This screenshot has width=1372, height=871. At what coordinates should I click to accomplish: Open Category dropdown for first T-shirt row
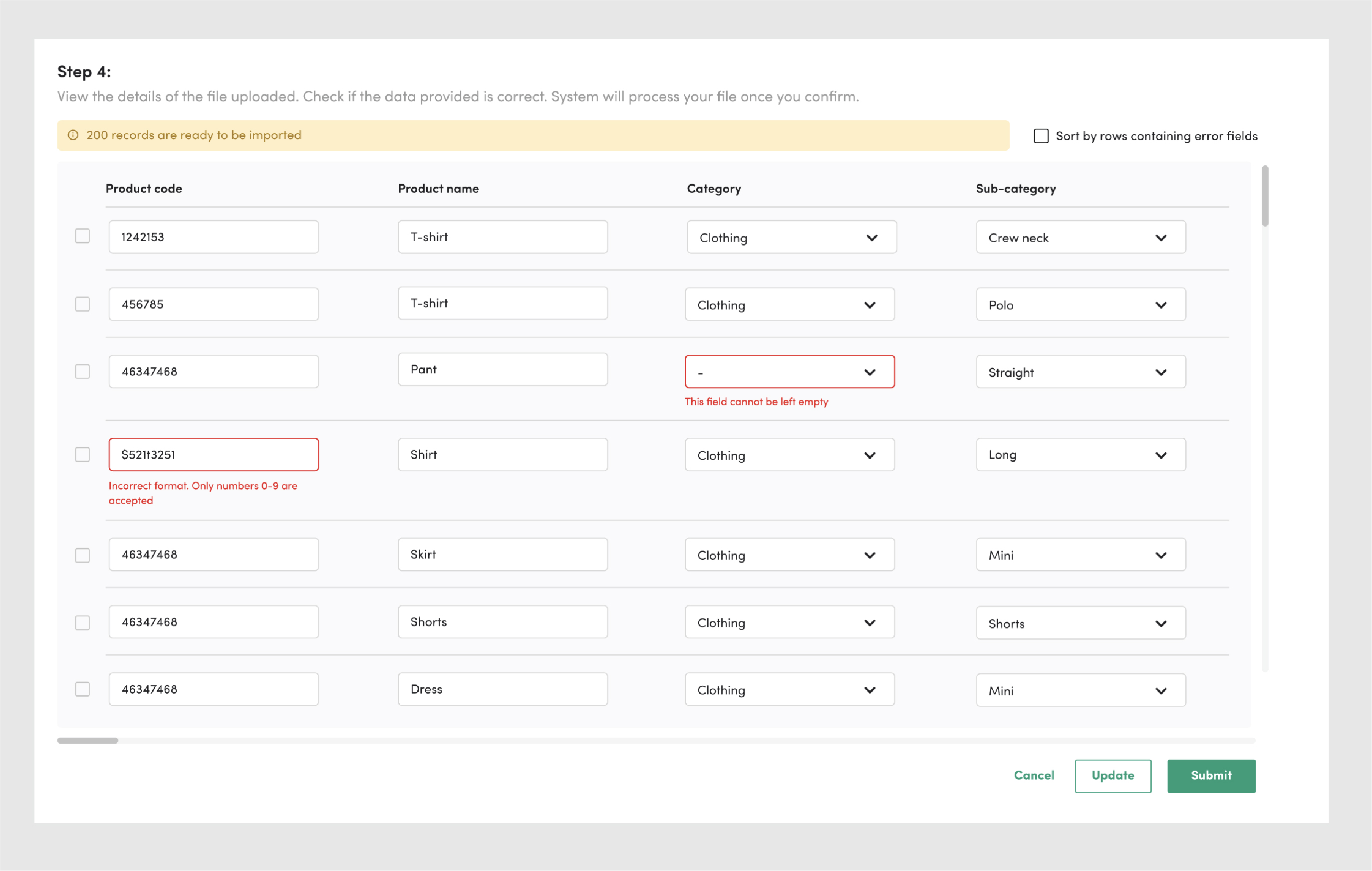[792, 238]
